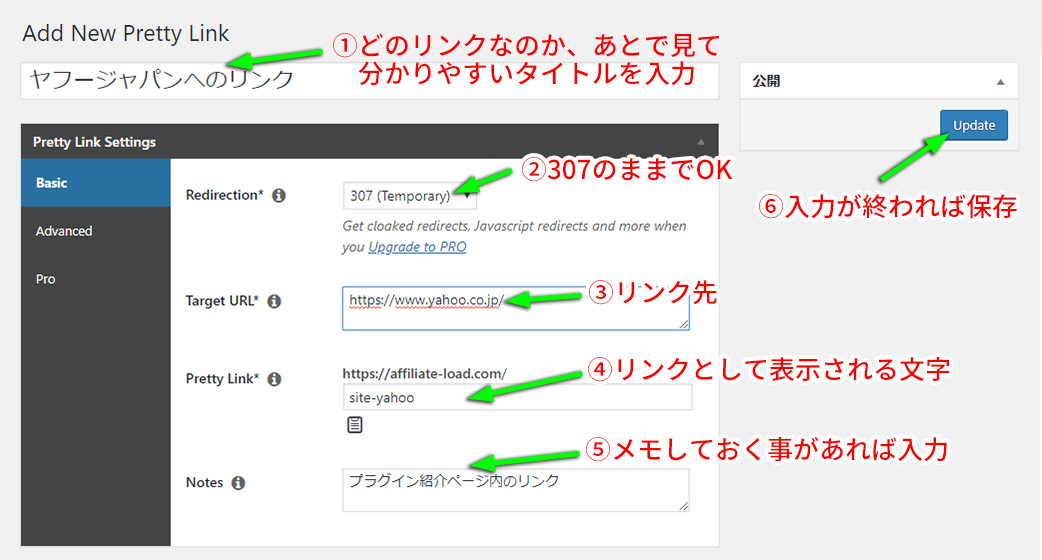Click the 公開 panel header title
1042x560 pixels.
tap(766, 82)
